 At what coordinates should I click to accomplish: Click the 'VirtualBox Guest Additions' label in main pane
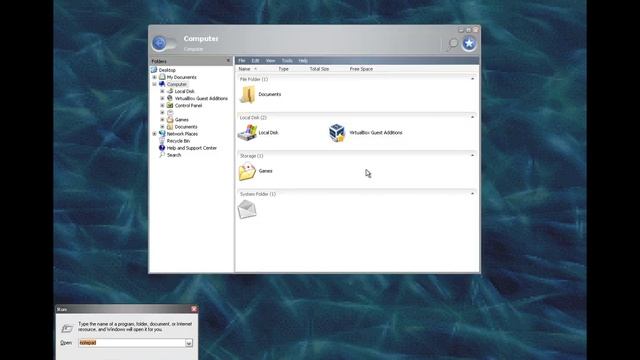point(376,133)
